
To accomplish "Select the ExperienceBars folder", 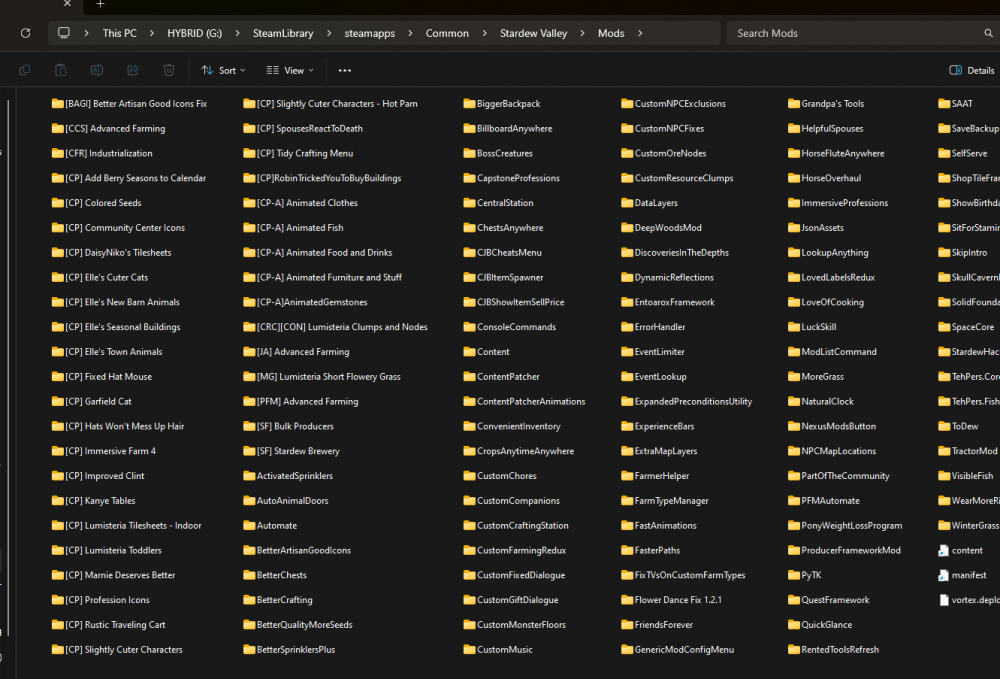I will pos(658,426).
